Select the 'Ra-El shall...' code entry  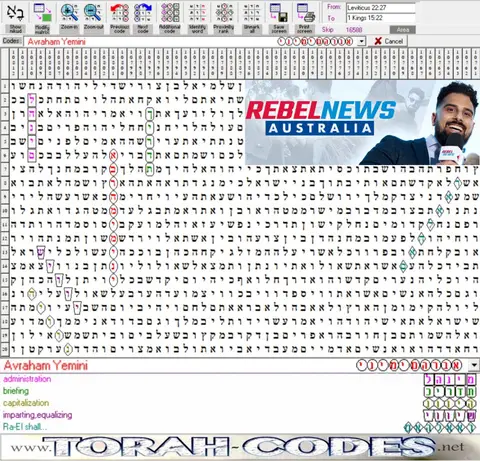coord(25,427)
